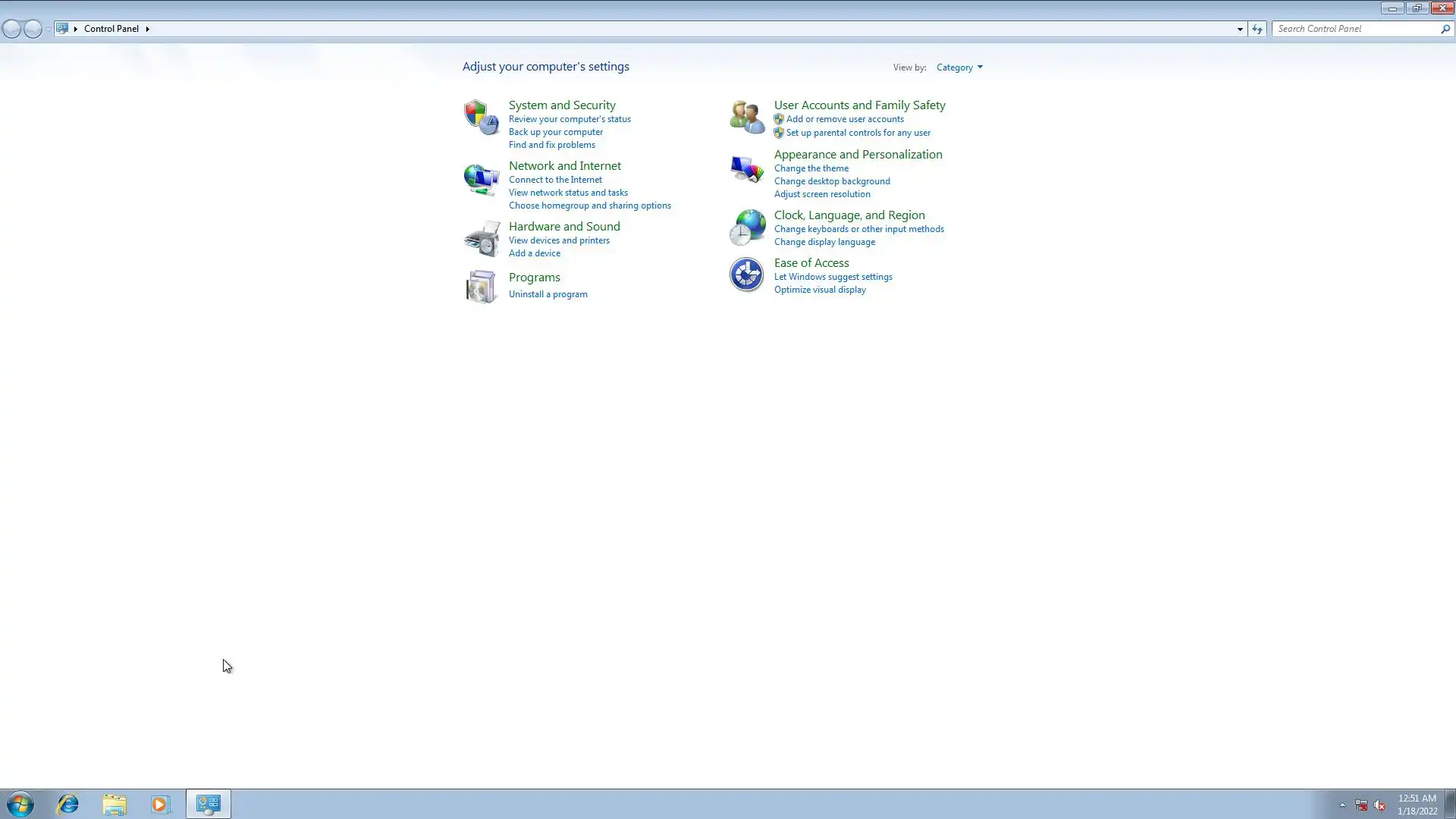Open the User Accounts people icon
The width and height of the screenshot is (1456, 819).
tap(746, 117)
